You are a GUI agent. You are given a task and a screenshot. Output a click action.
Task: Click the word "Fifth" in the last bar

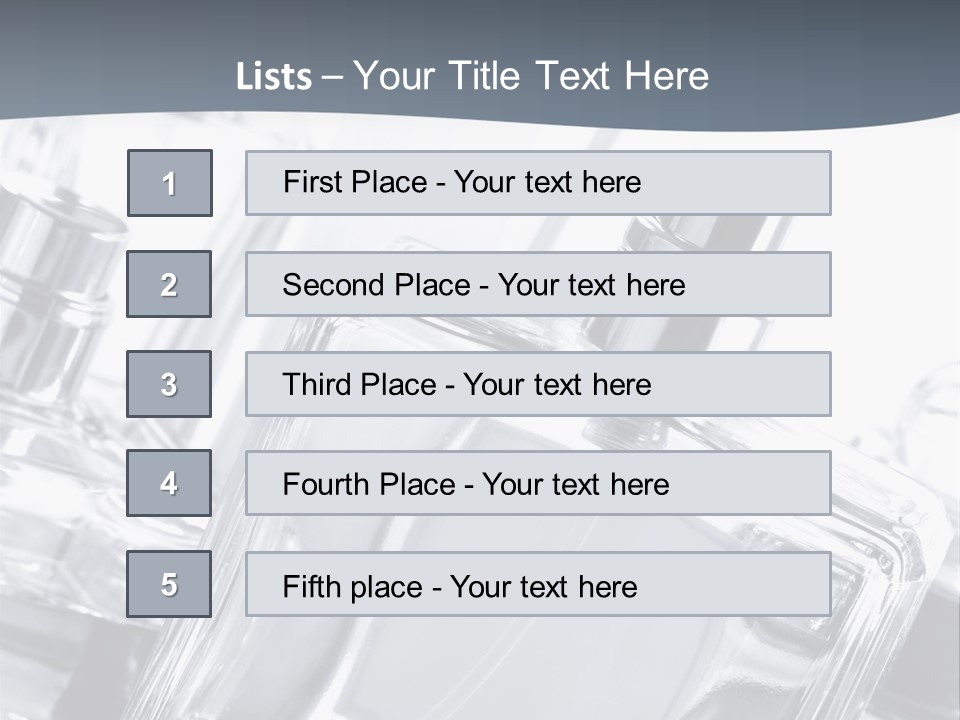click(x=312, y=587)
